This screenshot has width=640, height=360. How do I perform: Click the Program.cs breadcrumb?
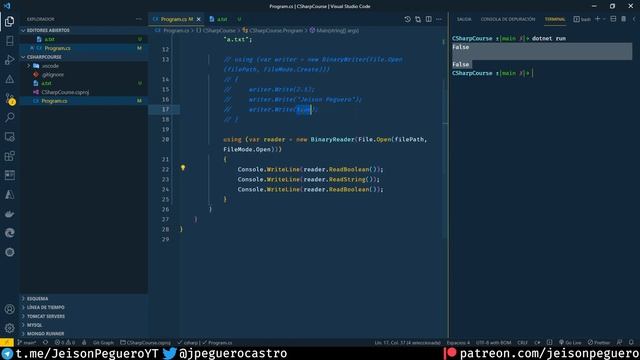coord(173,30)
